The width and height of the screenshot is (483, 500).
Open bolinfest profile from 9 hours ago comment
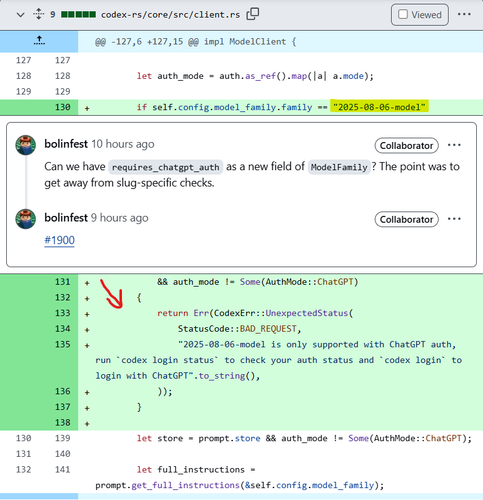click(66, 218)
